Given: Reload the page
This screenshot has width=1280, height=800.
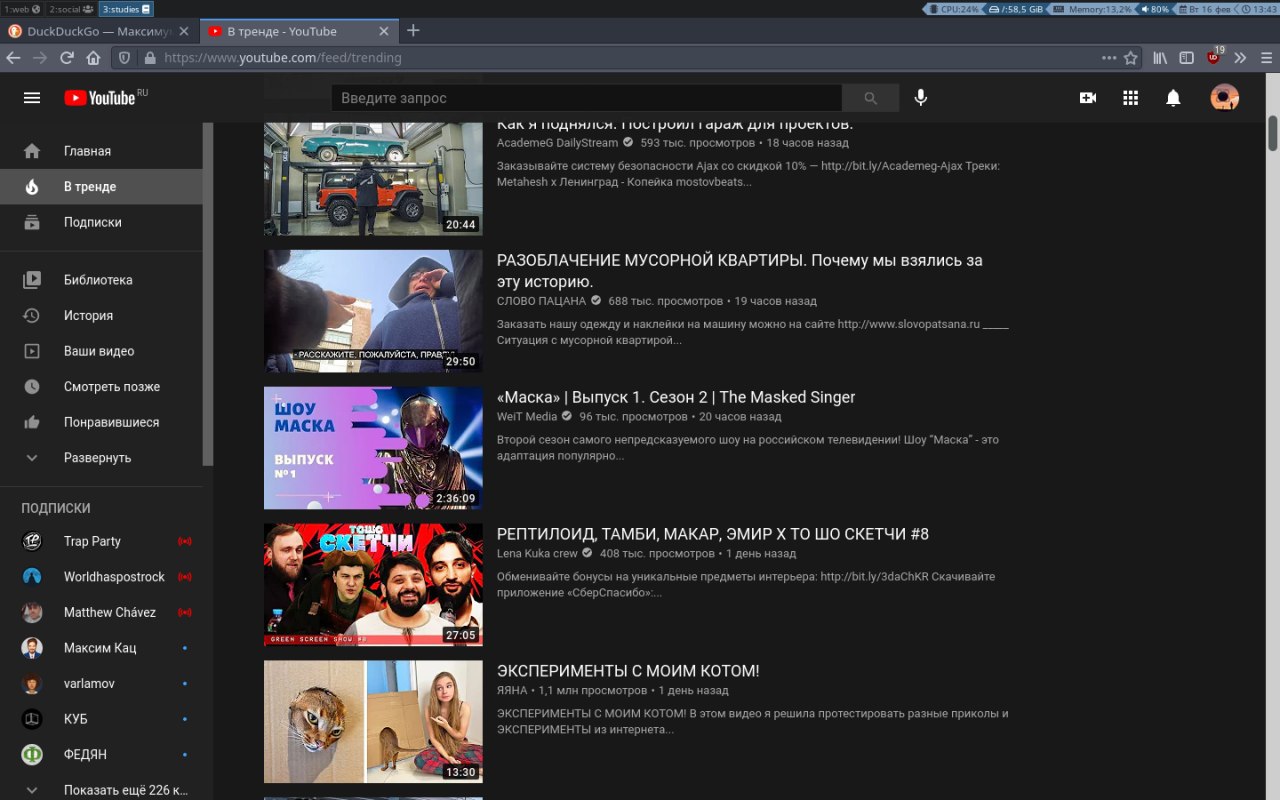Looking at the screenshot, I should [67, 58].
